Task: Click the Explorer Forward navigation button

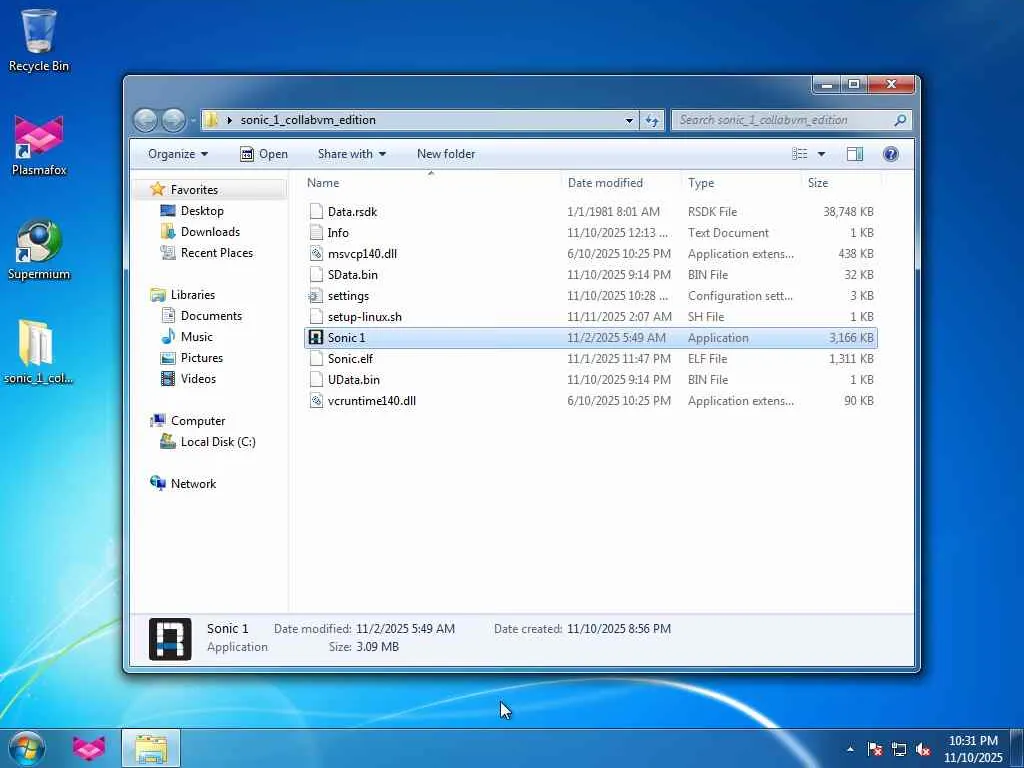Action: pos(173,120)
